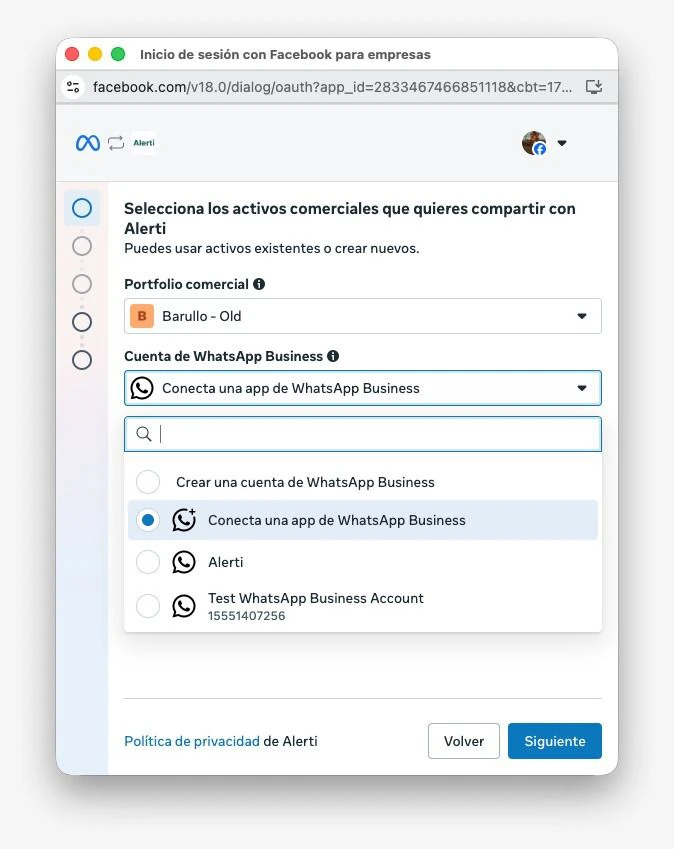Click the facebook.com URL in address bar
674x849 pixels.
click(332, 87)
